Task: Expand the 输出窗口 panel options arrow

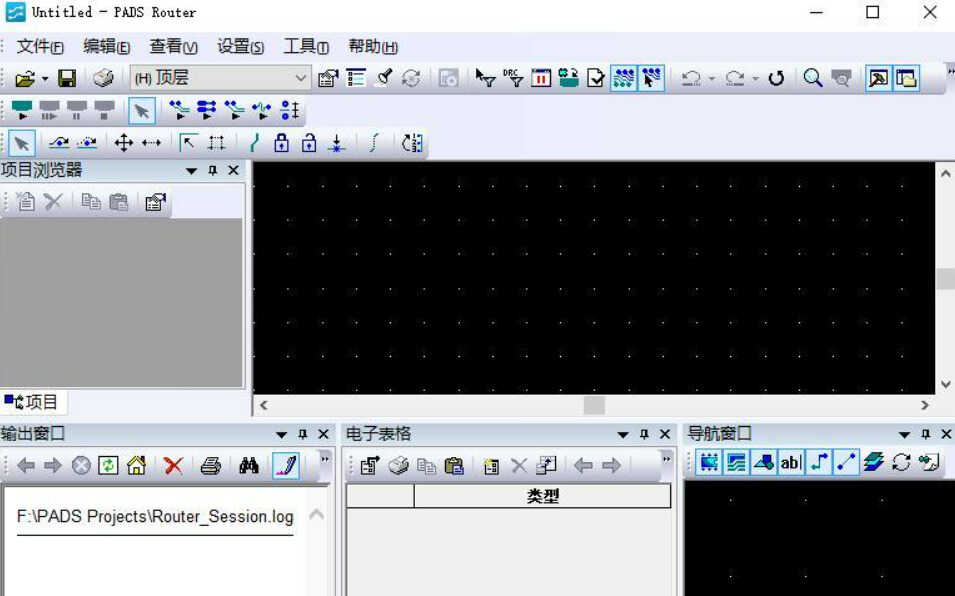Action: point(281,435)
